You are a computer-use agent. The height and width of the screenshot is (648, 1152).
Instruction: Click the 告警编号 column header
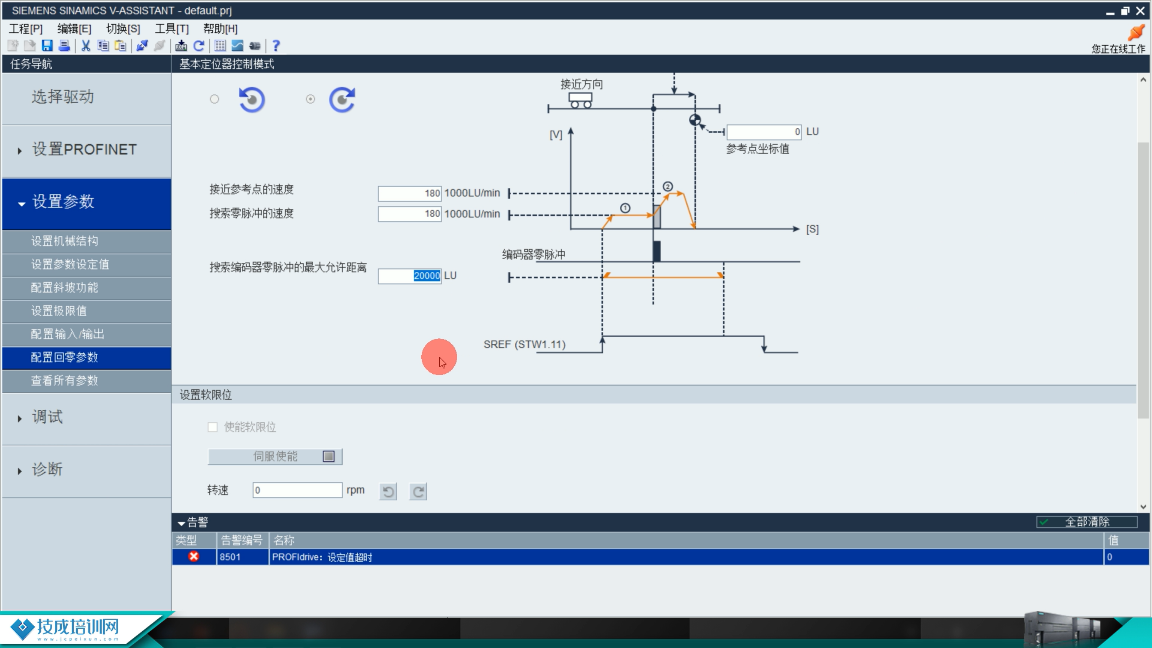242,540
